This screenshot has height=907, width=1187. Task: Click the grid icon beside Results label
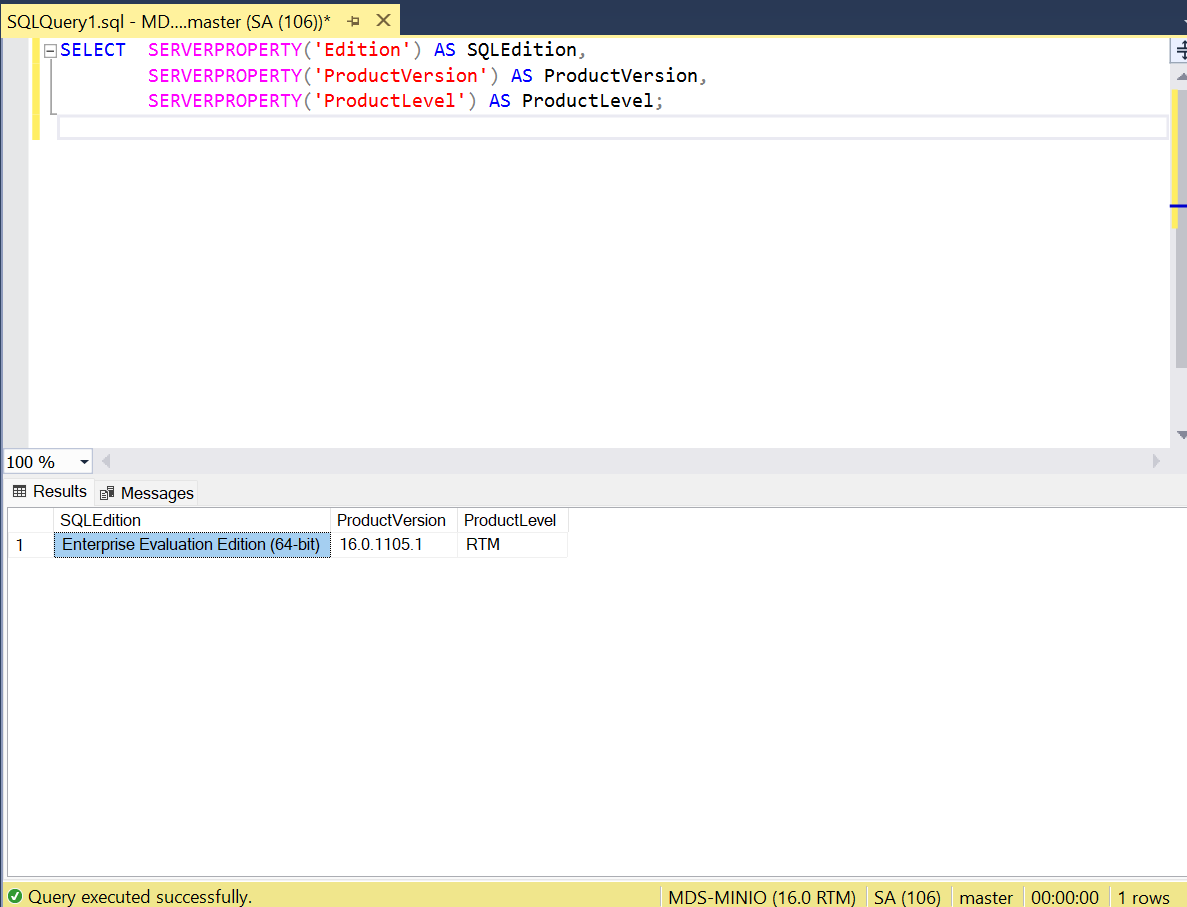[x=18, y=491]
